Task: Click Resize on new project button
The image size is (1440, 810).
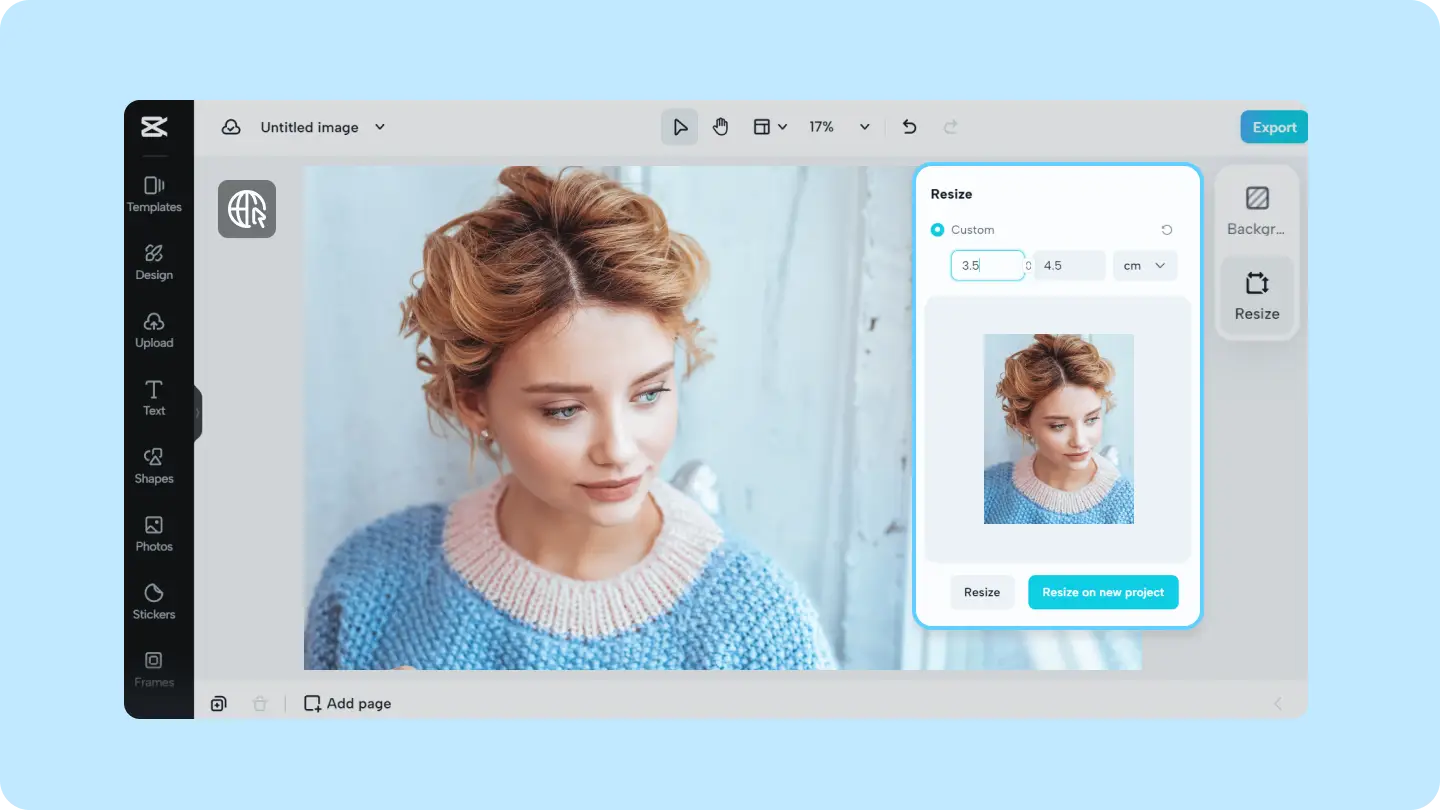Action: [x=1103, y=592]
